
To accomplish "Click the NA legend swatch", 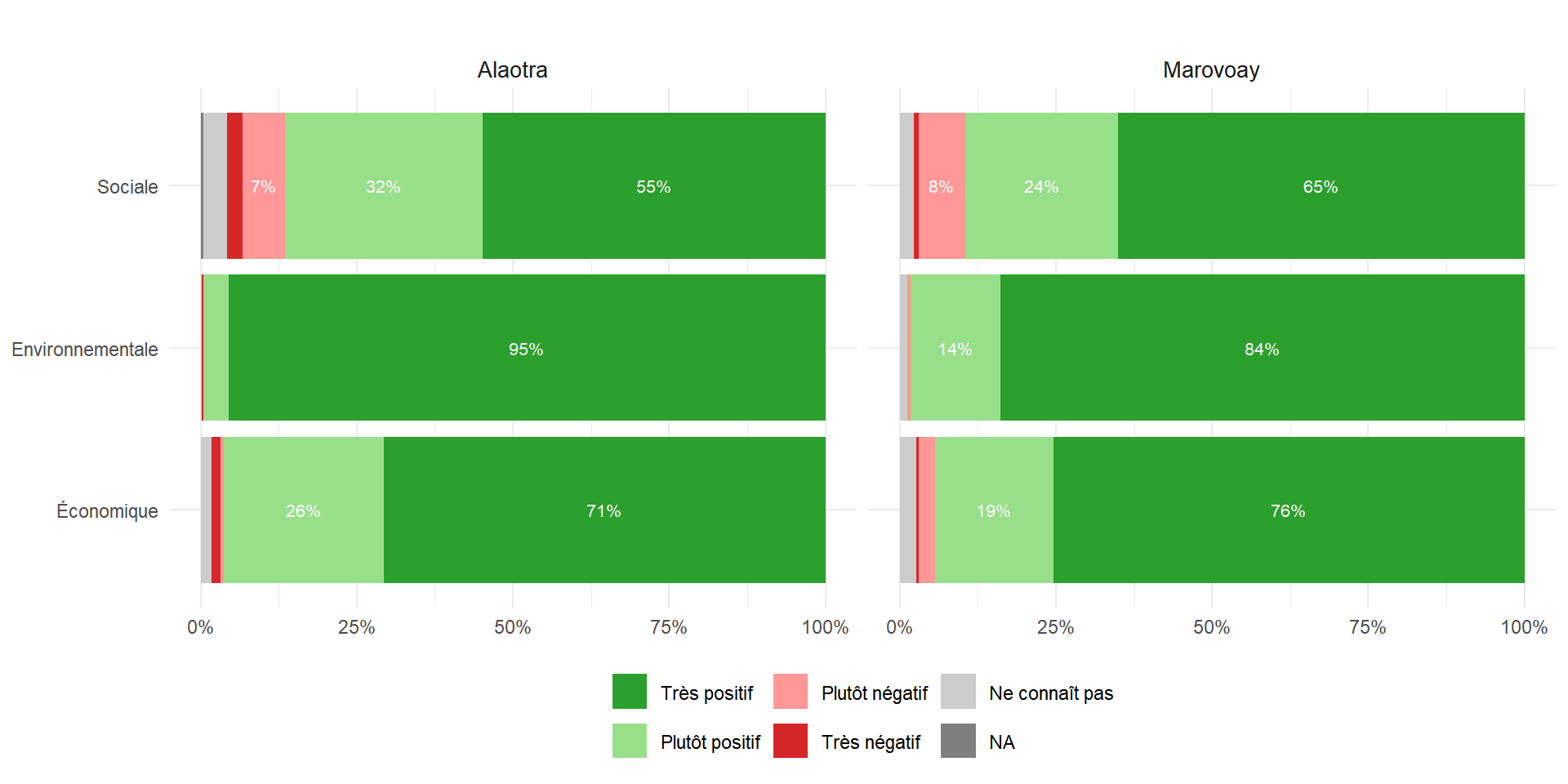I will tap(958, 741).
